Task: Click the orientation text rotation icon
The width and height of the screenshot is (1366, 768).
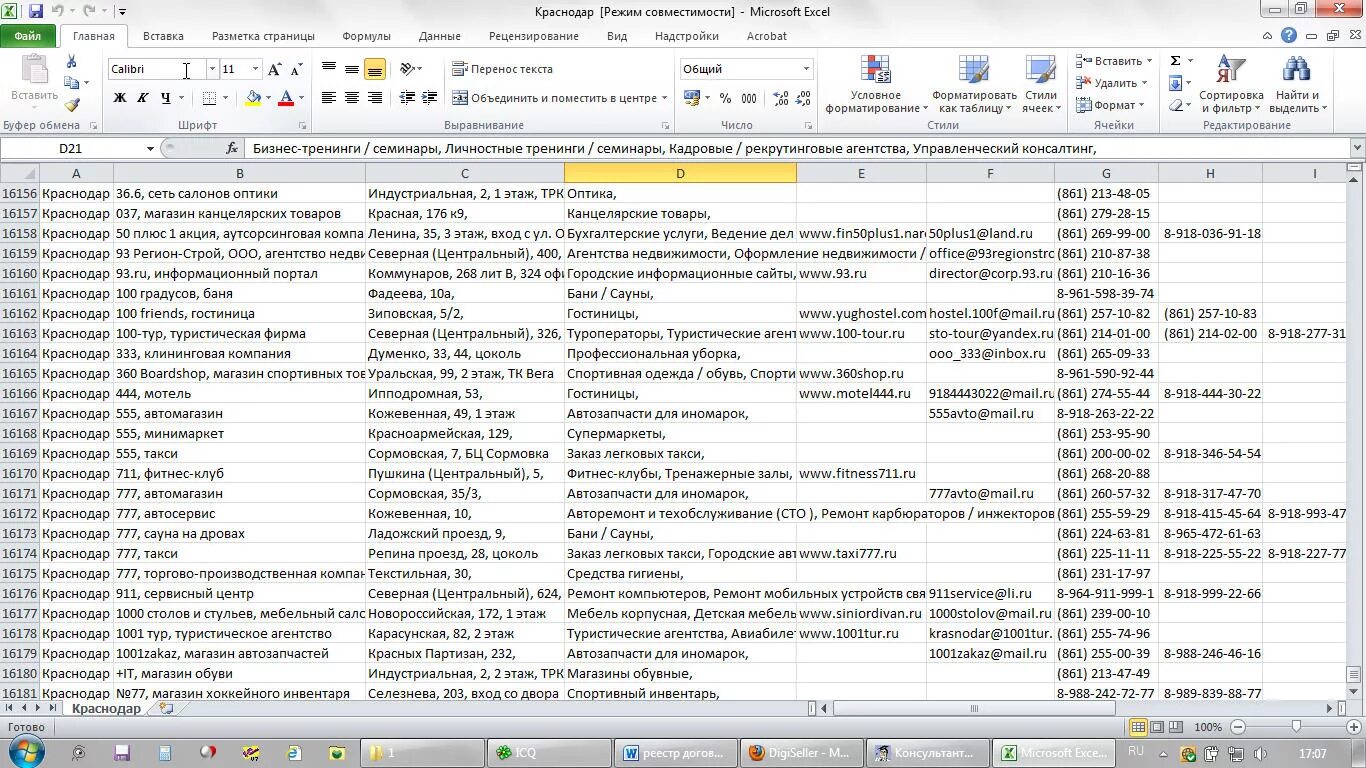Action: click(407, 69)
